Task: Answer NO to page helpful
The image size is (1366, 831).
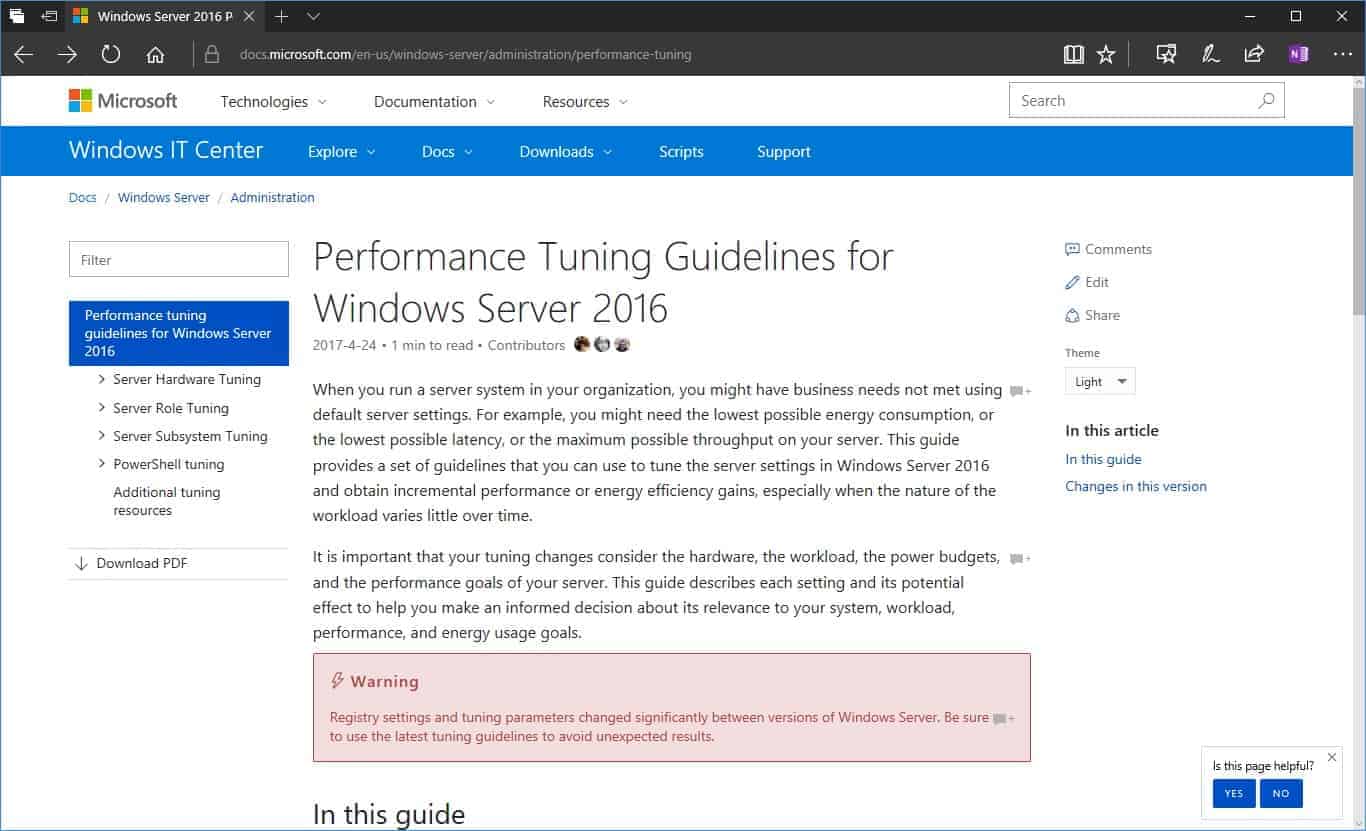Action: pos(1281,794)
